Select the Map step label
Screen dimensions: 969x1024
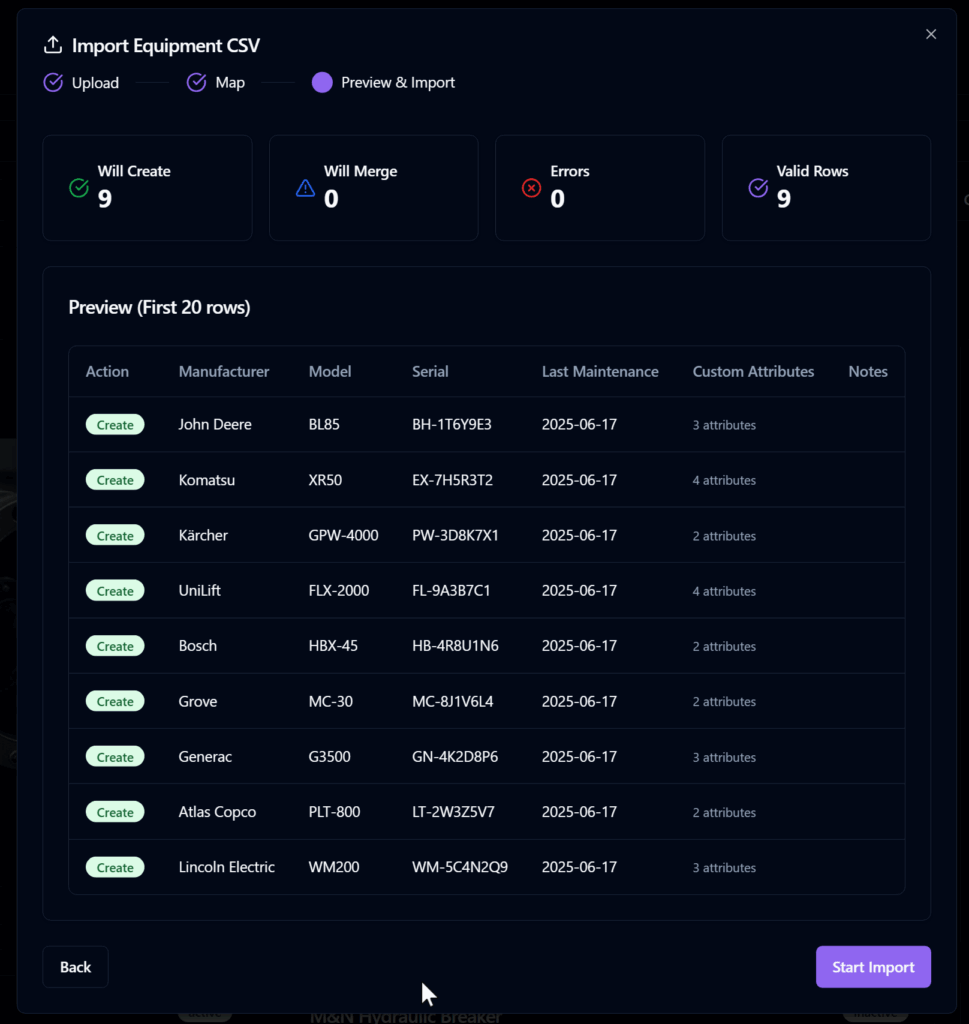(230, 83)
